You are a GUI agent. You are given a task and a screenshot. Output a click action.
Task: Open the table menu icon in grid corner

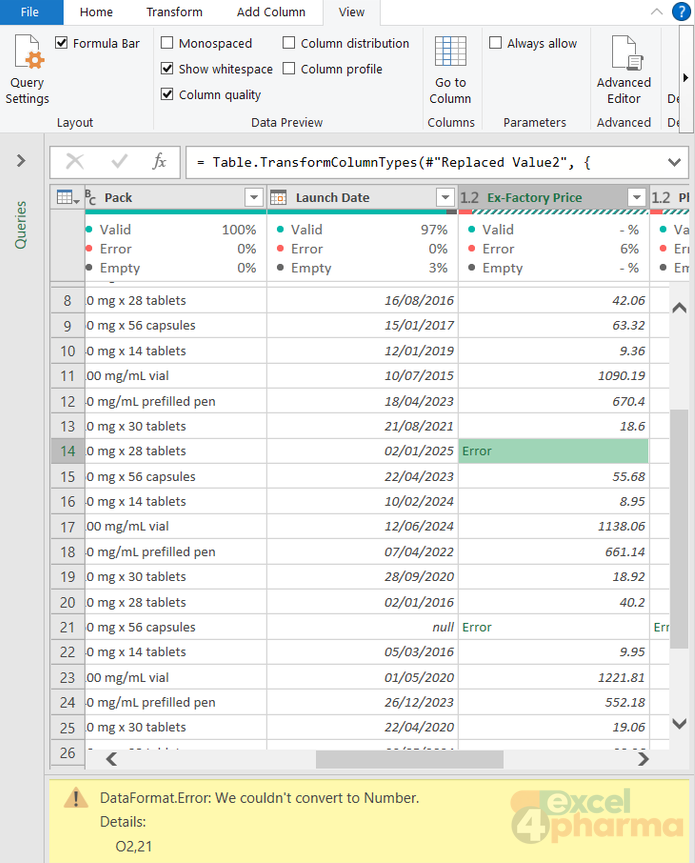click(68, 197)
